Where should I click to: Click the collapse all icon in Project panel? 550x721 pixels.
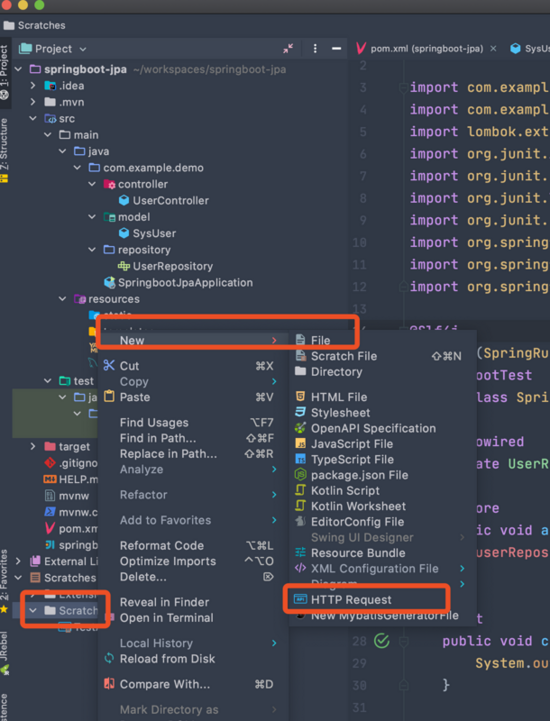tap(288, 48)
